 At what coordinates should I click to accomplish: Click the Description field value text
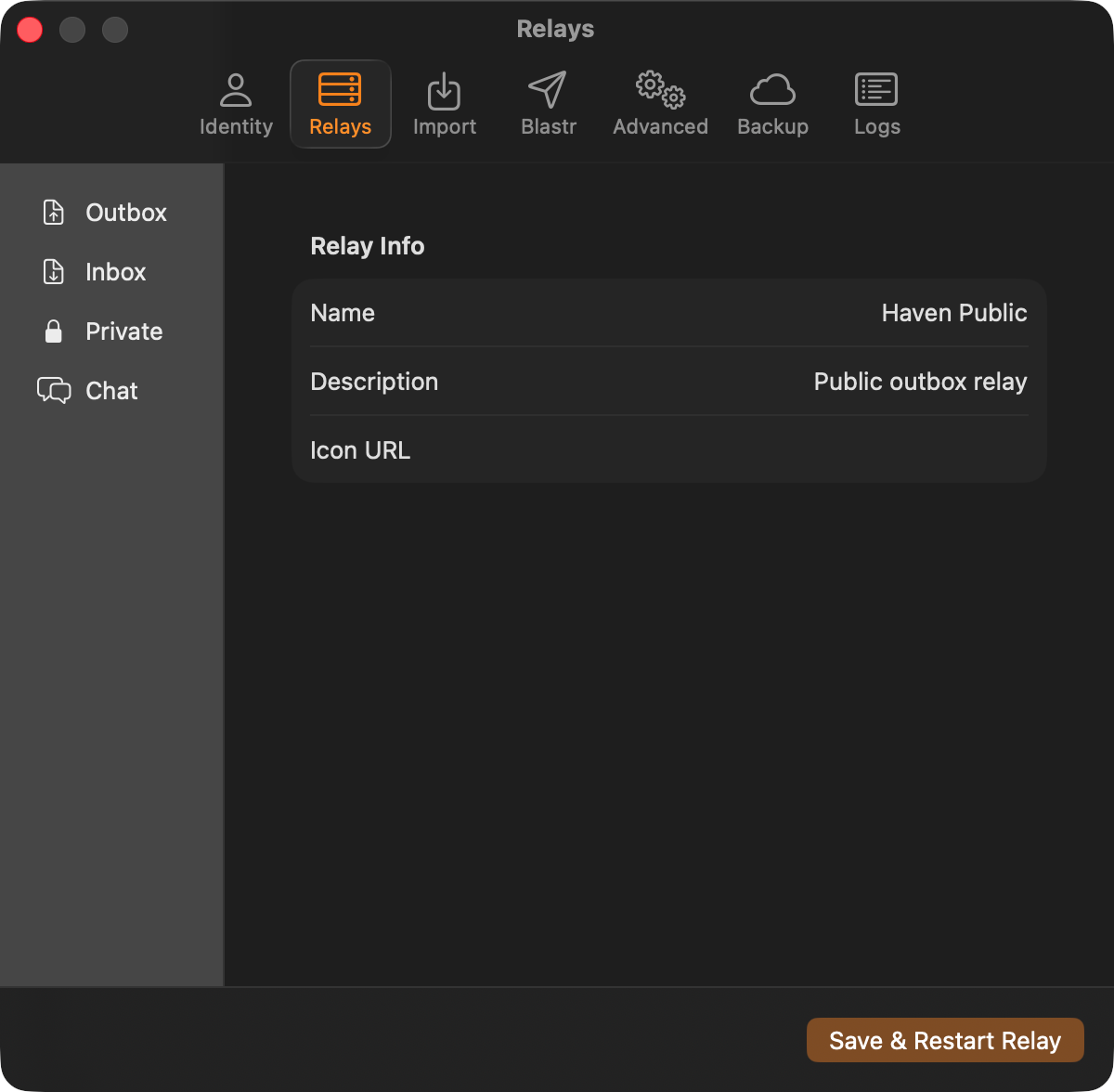tap(920, 382)
